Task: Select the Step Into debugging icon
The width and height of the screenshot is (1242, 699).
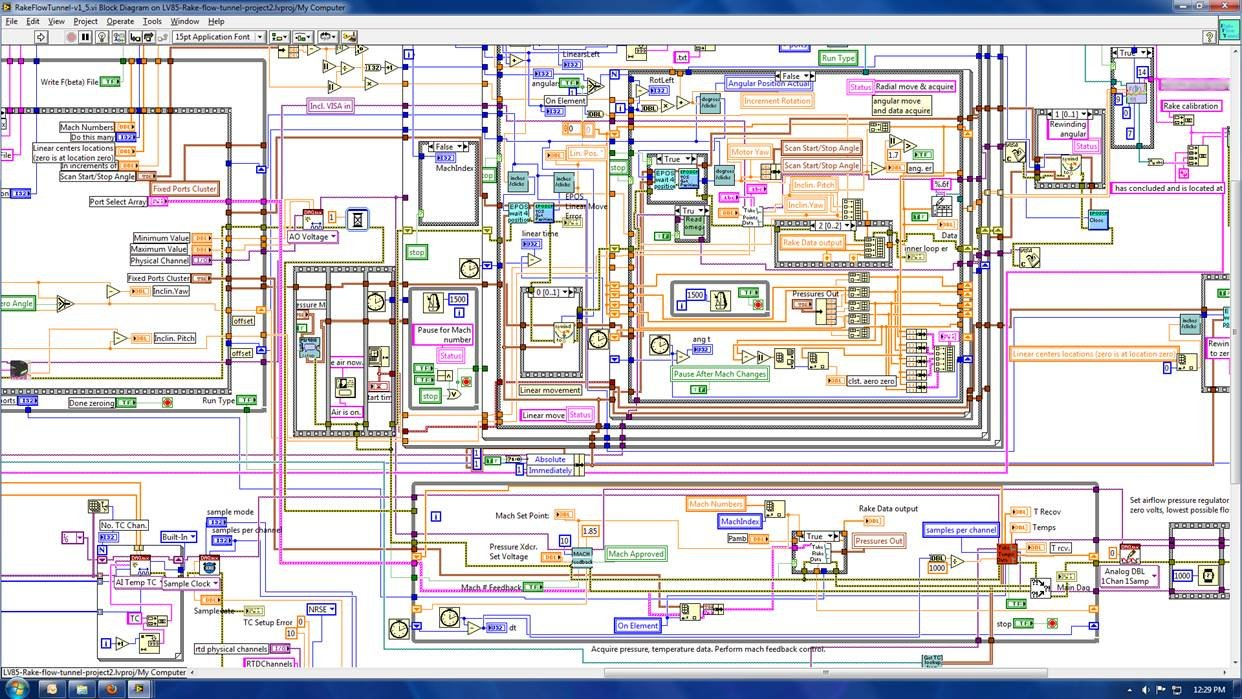Action: coord(136,37)
